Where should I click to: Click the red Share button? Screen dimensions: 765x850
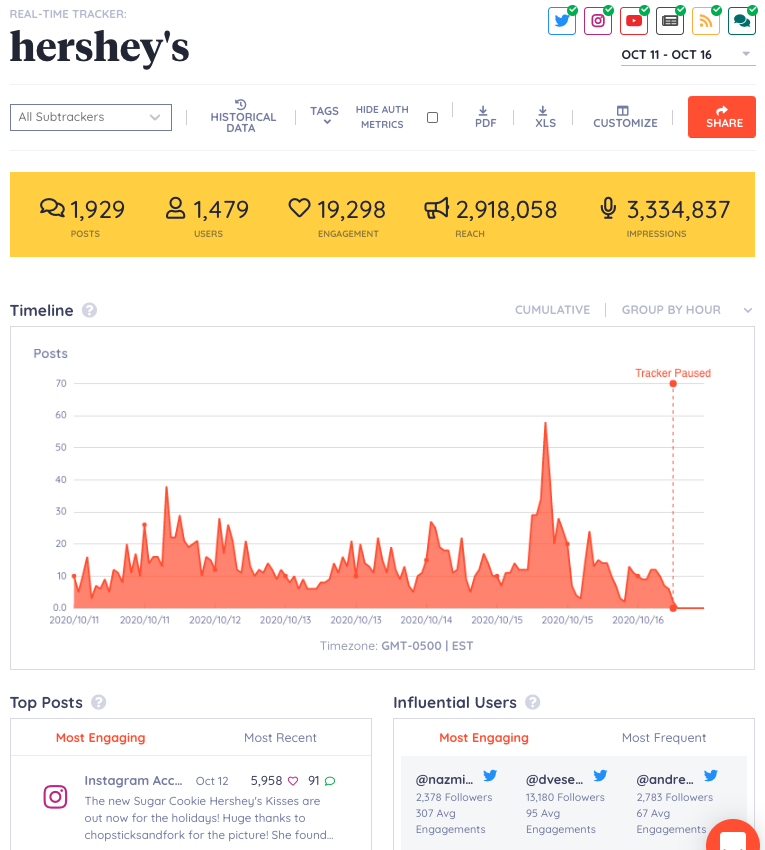721,117
